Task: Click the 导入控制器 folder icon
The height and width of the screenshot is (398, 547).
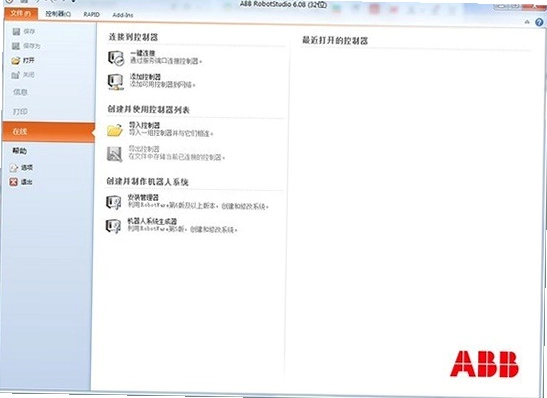Action: pos(115,130)
